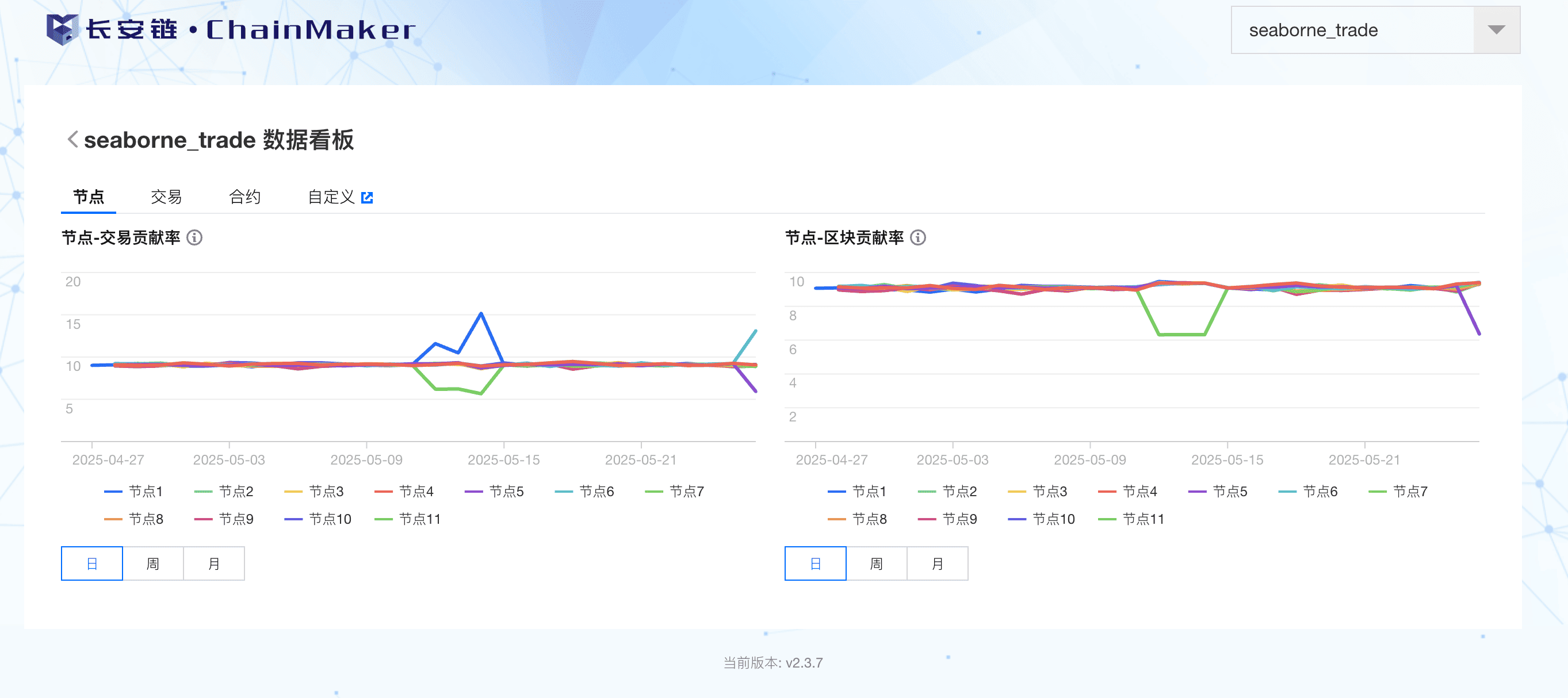Switch to the 合约 tab
The image size is (1568, 698).
[x=244, y=197]
